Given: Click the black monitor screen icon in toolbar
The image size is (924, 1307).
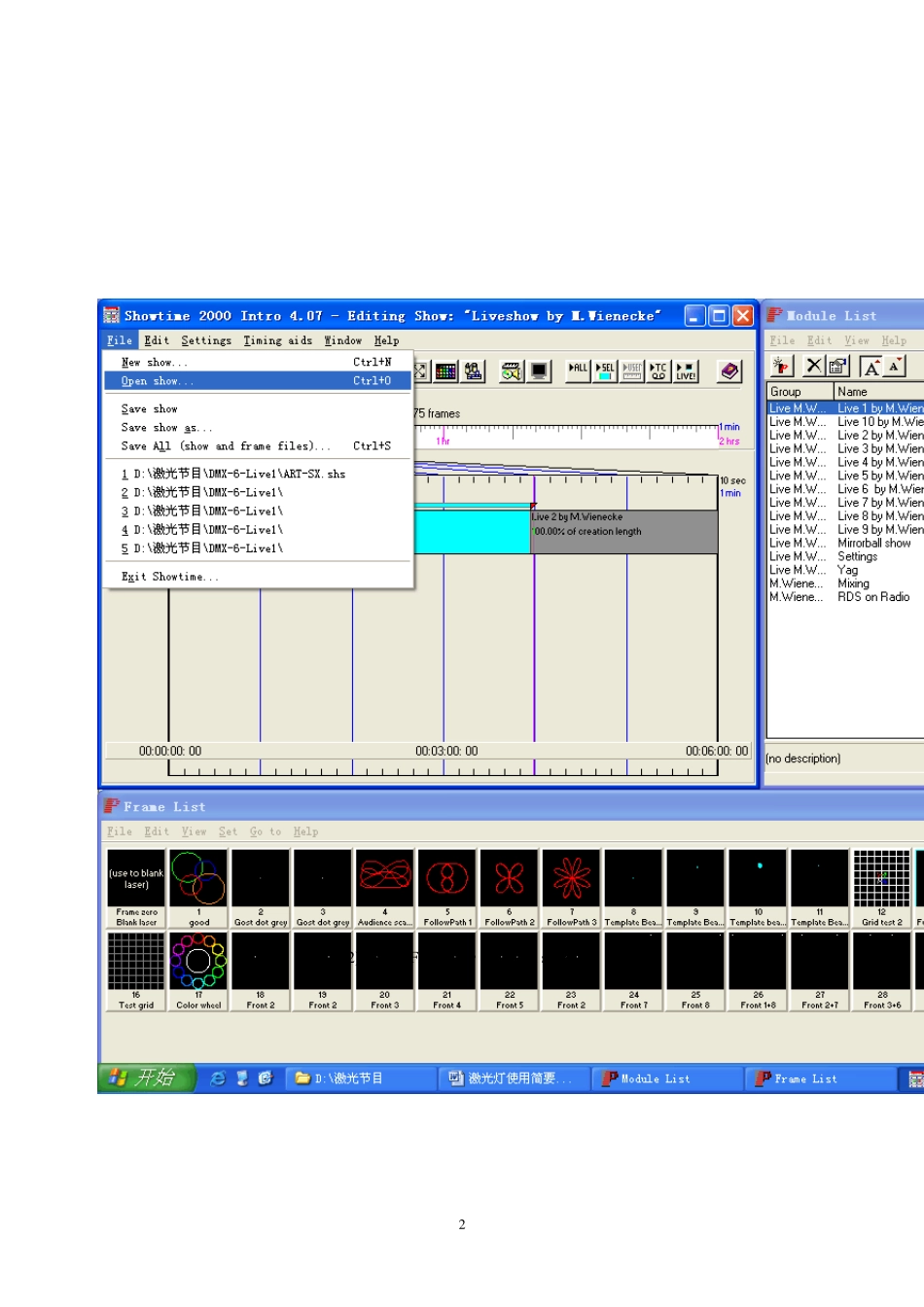Looking at the screenshot, I should (x=539, y=371).
